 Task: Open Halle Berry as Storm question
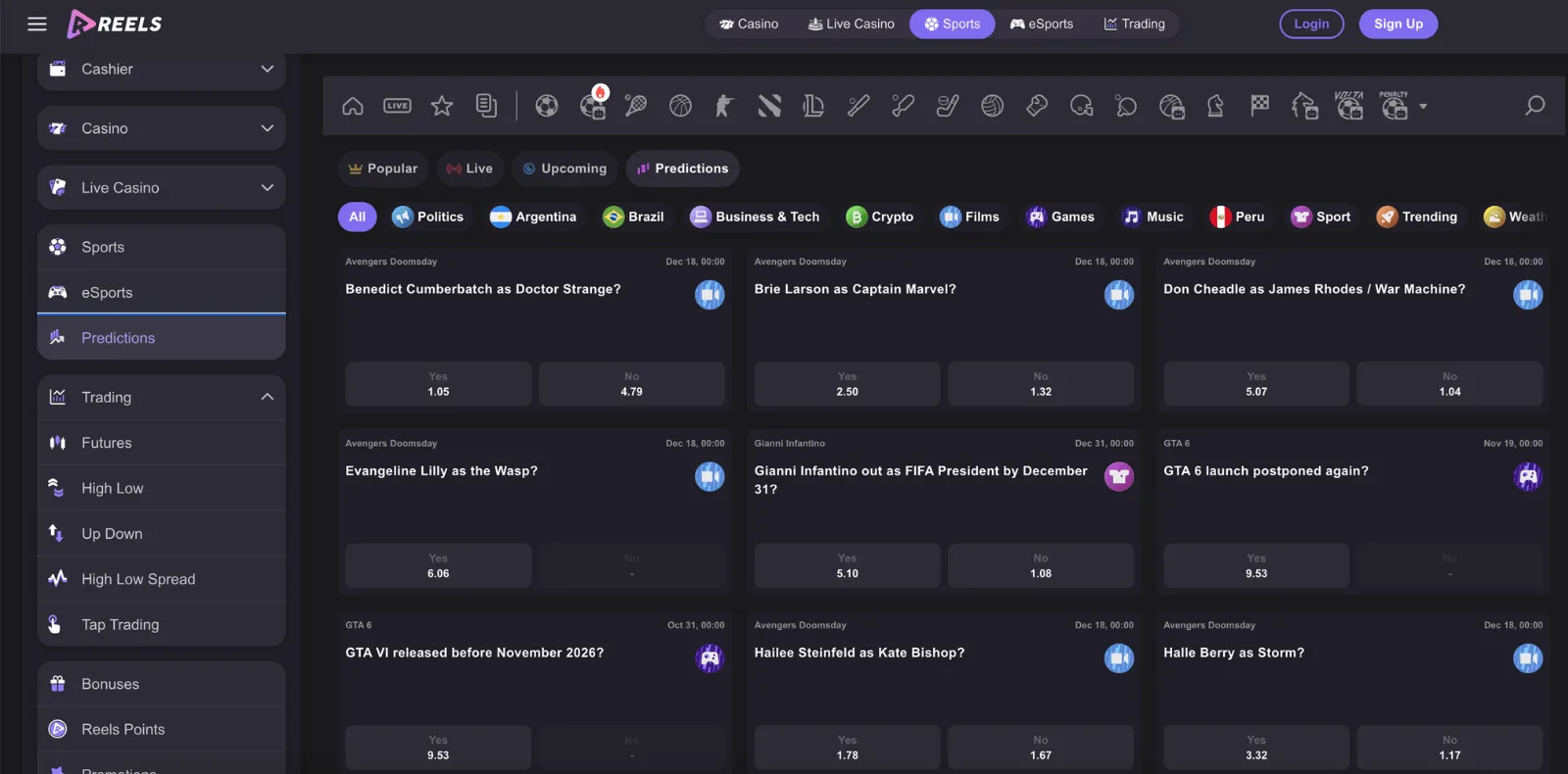1234,653
